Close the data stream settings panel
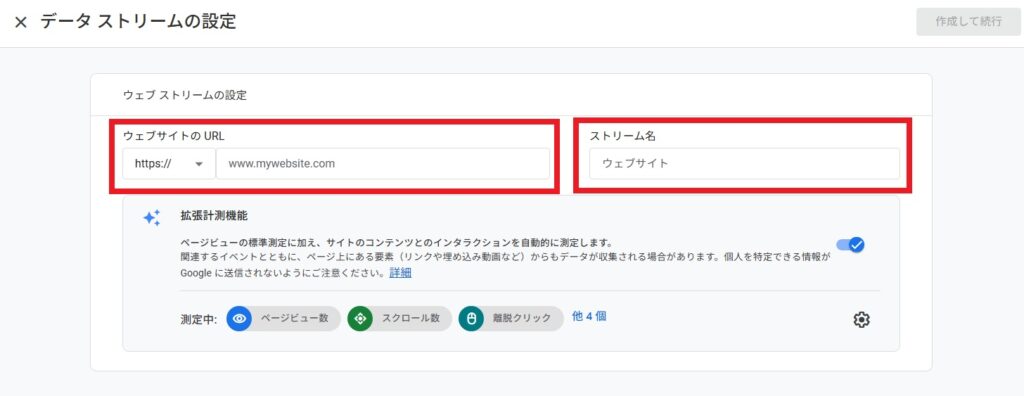Screen dimensions: 1024x396 pyautogui.click(x=21, y=22)
